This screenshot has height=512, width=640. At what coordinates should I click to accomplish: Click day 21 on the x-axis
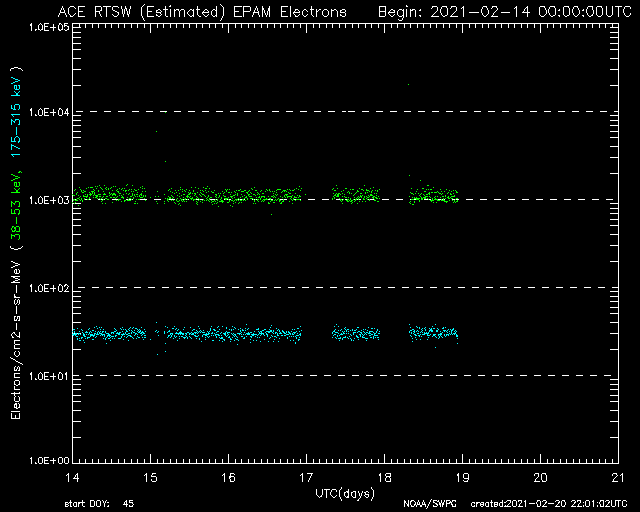pos(618,477)
